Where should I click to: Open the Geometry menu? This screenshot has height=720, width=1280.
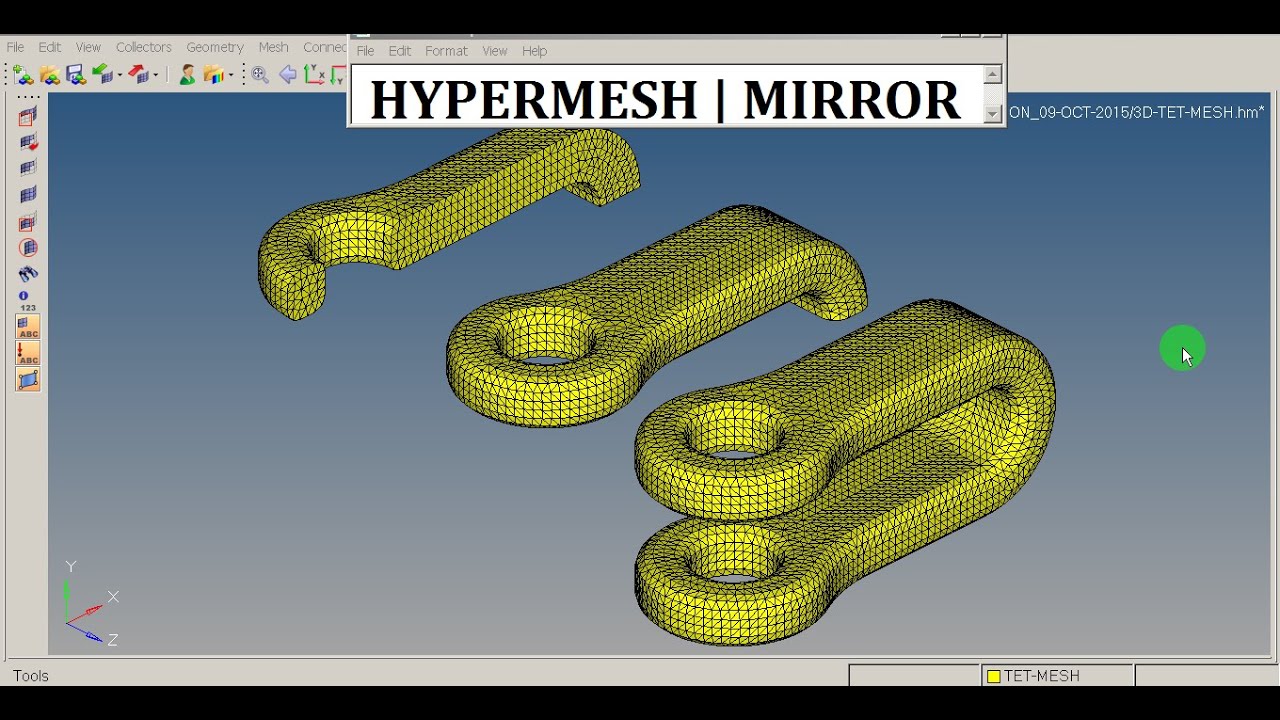pos(215,47)
